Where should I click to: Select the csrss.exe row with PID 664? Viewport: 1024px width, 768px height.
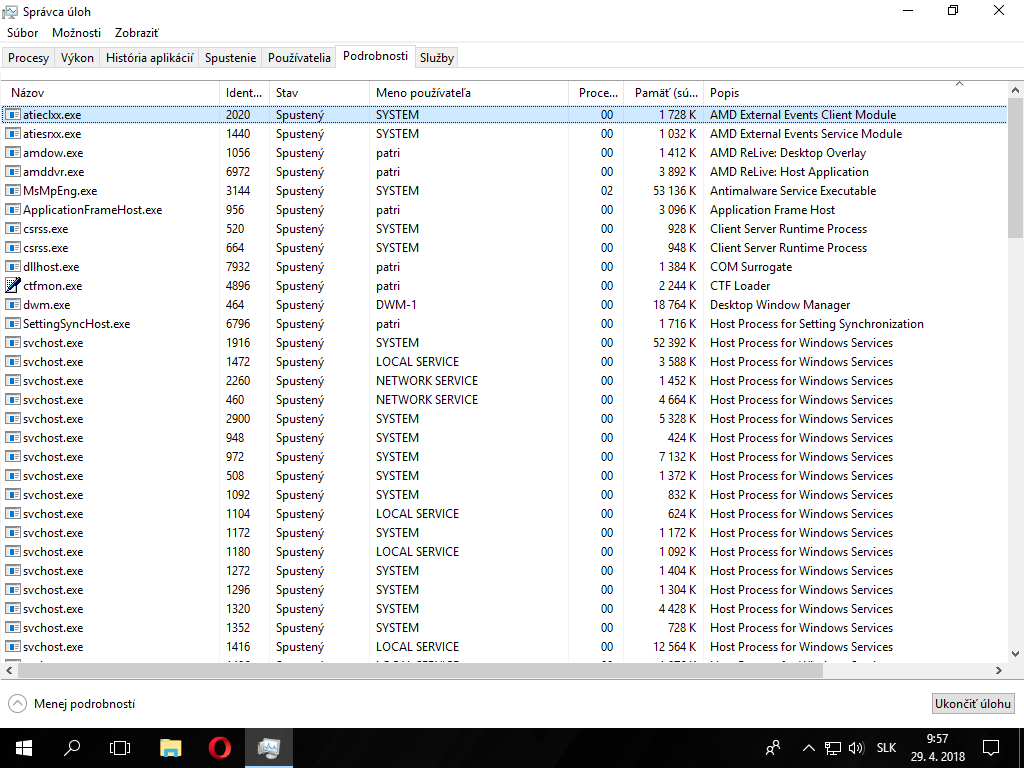coord(504,248)
